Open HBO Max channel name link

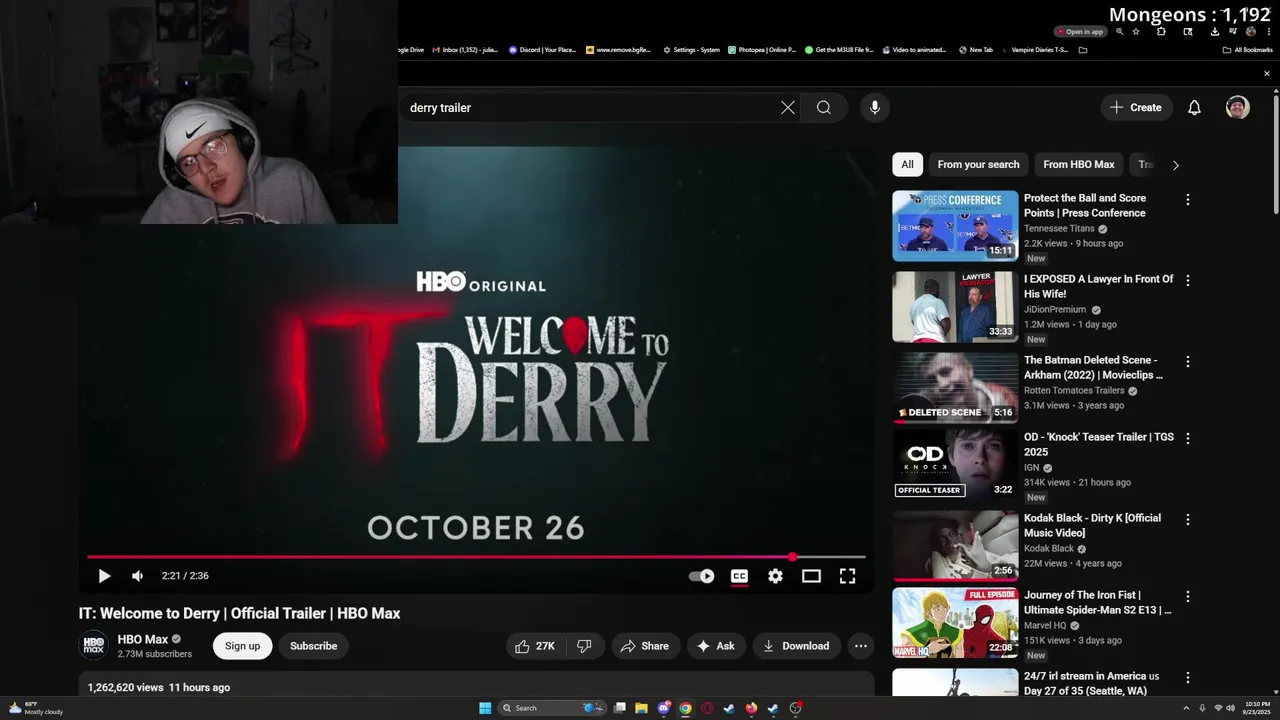[143, 640]
